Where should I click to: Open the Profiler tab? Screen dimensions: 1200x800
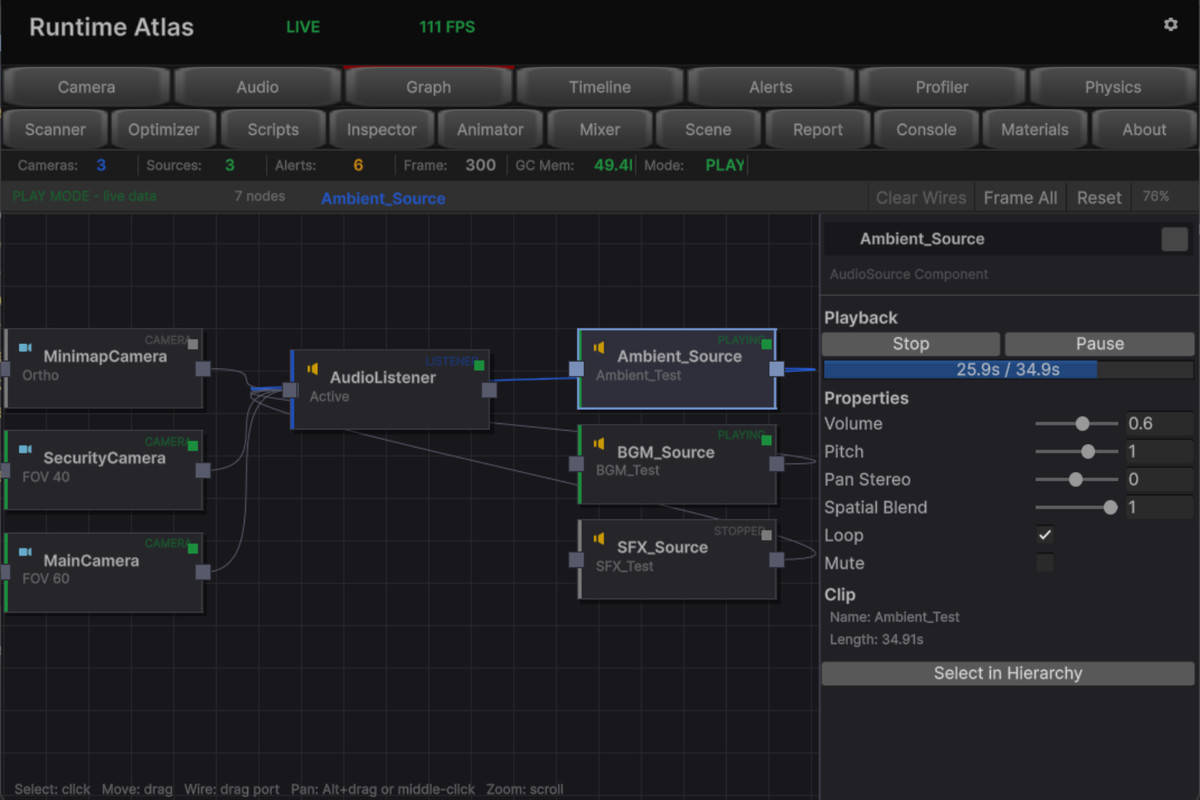pos(942,87)
